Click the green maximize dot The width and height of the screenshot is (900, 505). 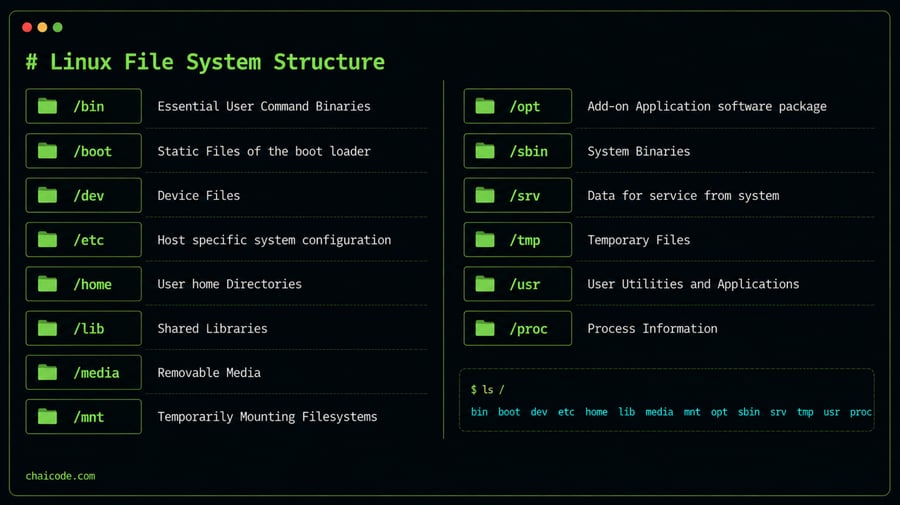(57, 27)
